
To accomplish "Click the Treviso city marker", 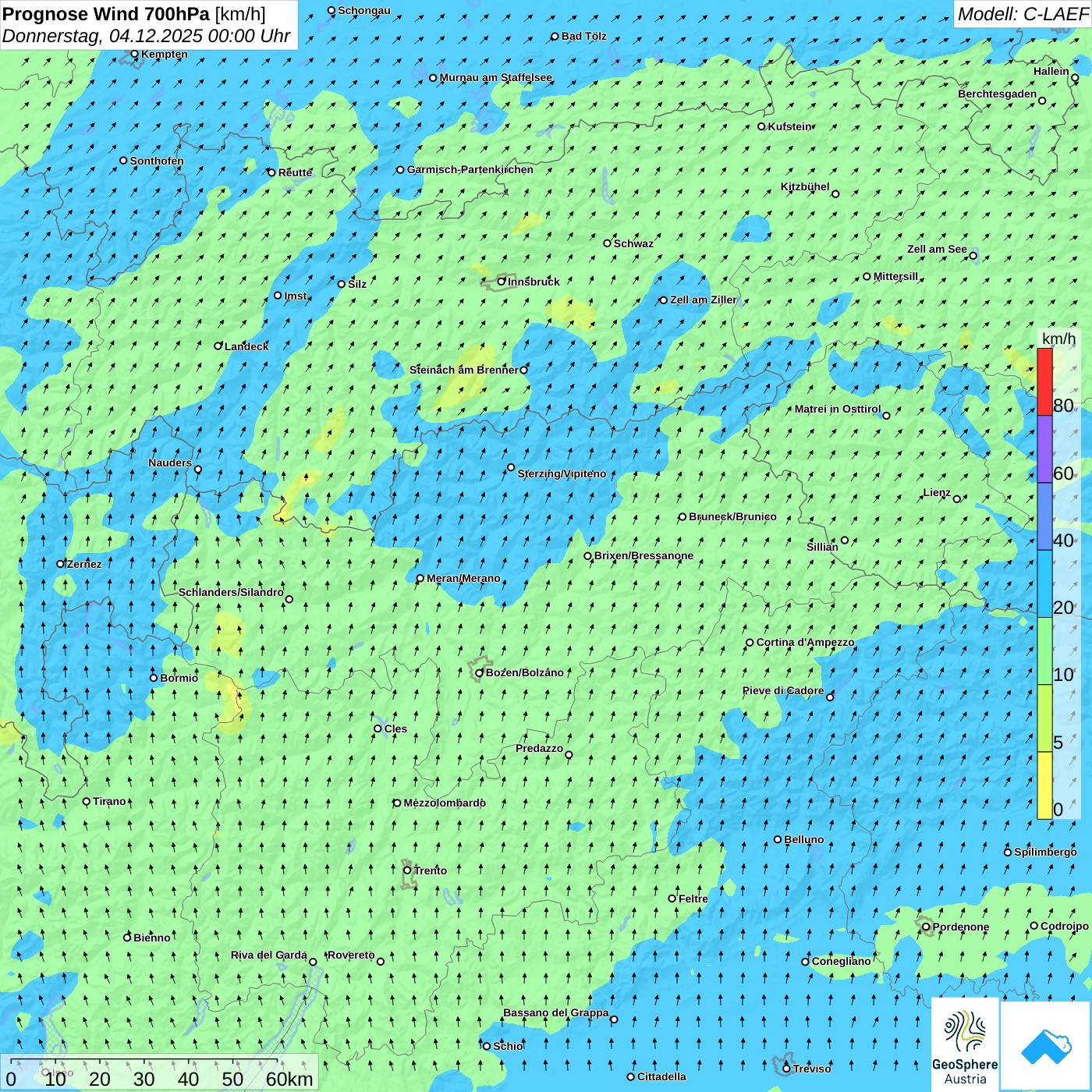I will coord(786,1069).
